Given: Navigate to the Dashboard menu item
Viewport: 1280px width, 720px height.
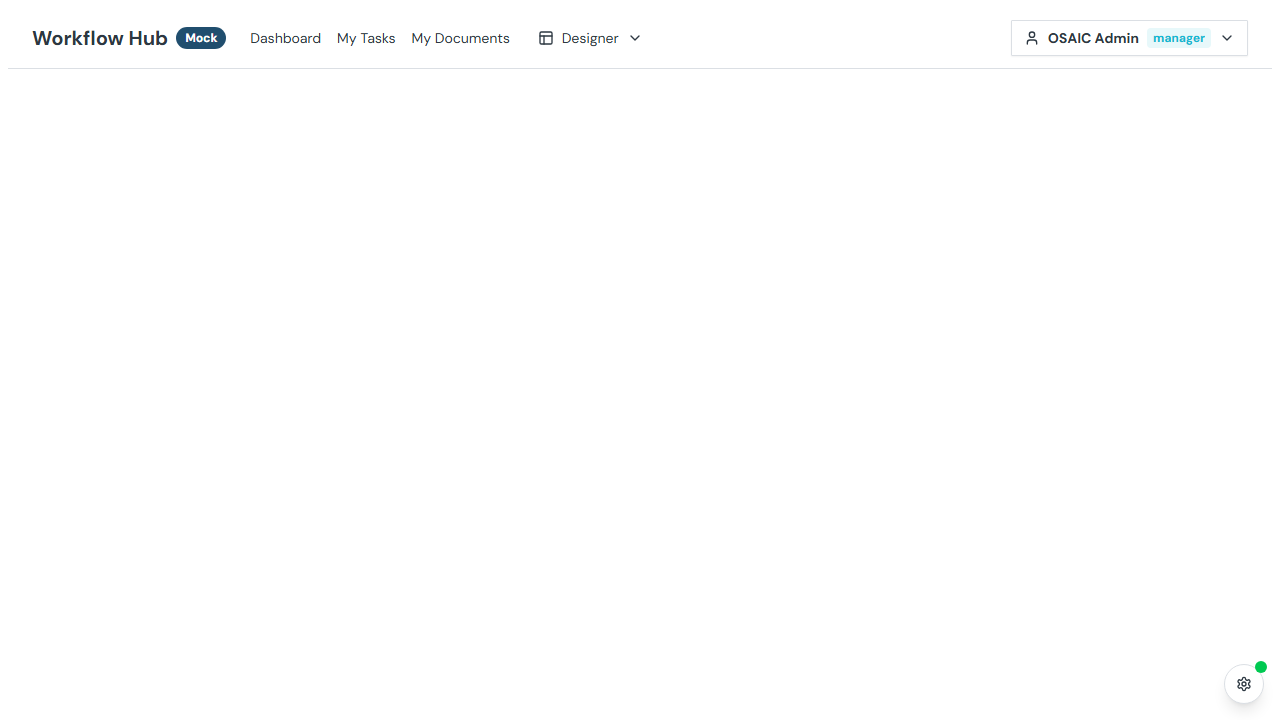Looking at the screenshot, I should tap(285, 37).
